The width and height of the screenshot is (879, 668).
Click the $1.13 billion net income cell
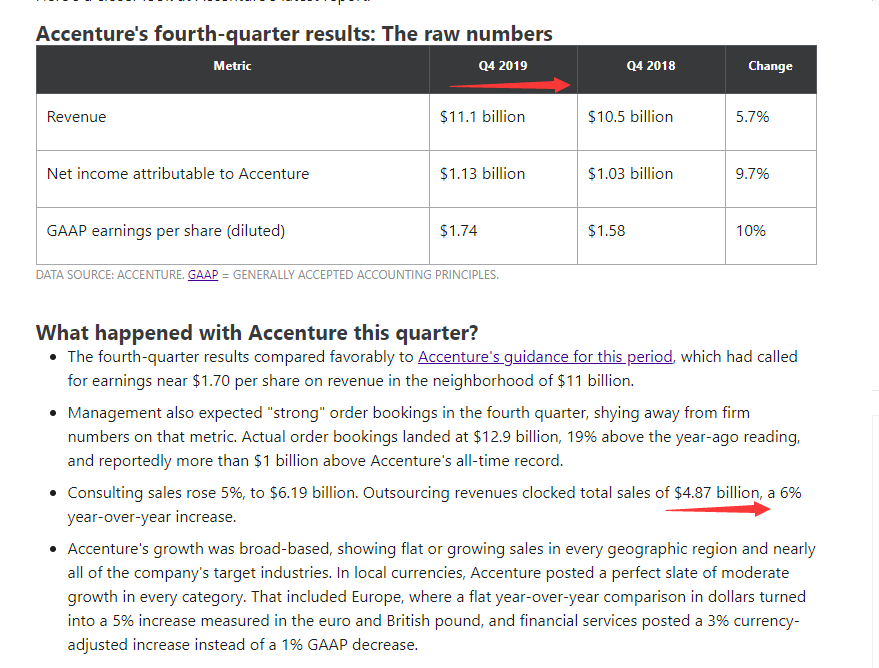coord(503,179)
